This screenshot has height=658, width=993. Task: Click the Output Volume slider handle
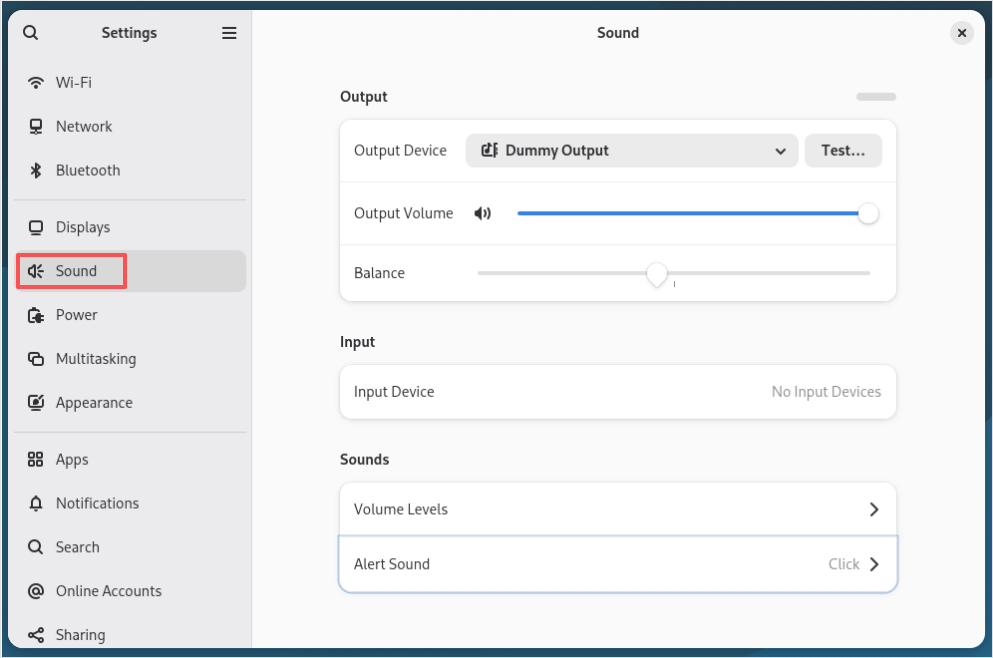tap(868, 213)
